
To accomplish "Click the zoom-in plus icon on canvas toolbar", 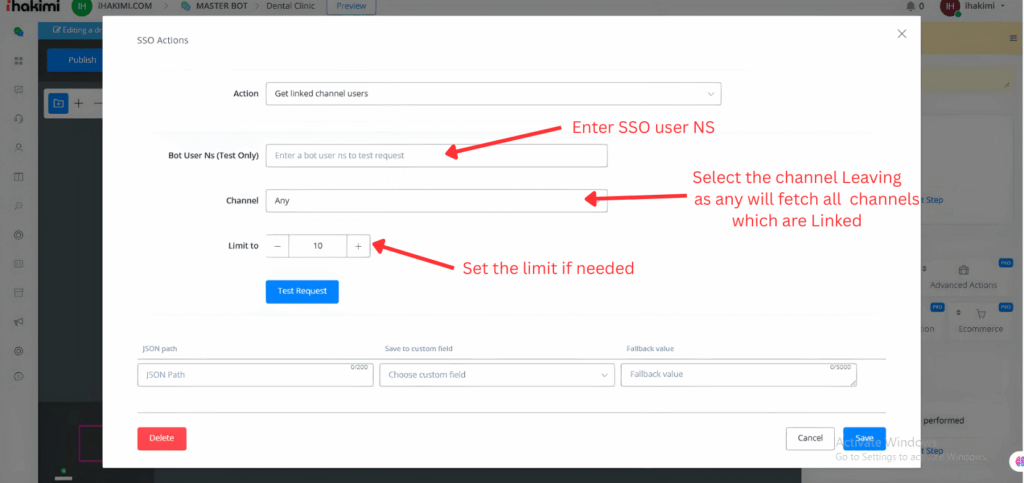I will tap(79, 103).
